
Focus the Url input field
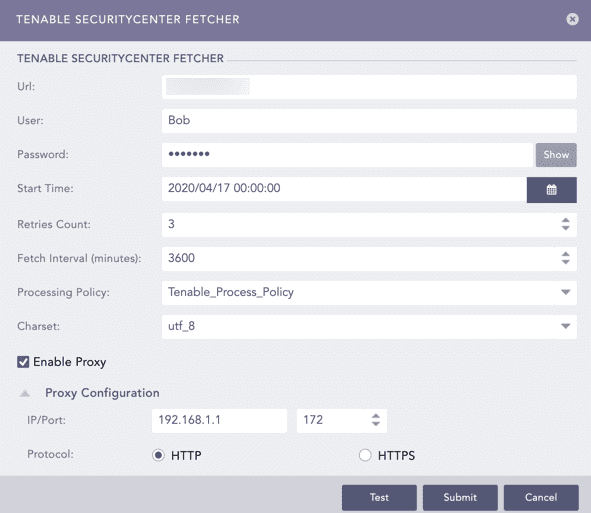369,87
